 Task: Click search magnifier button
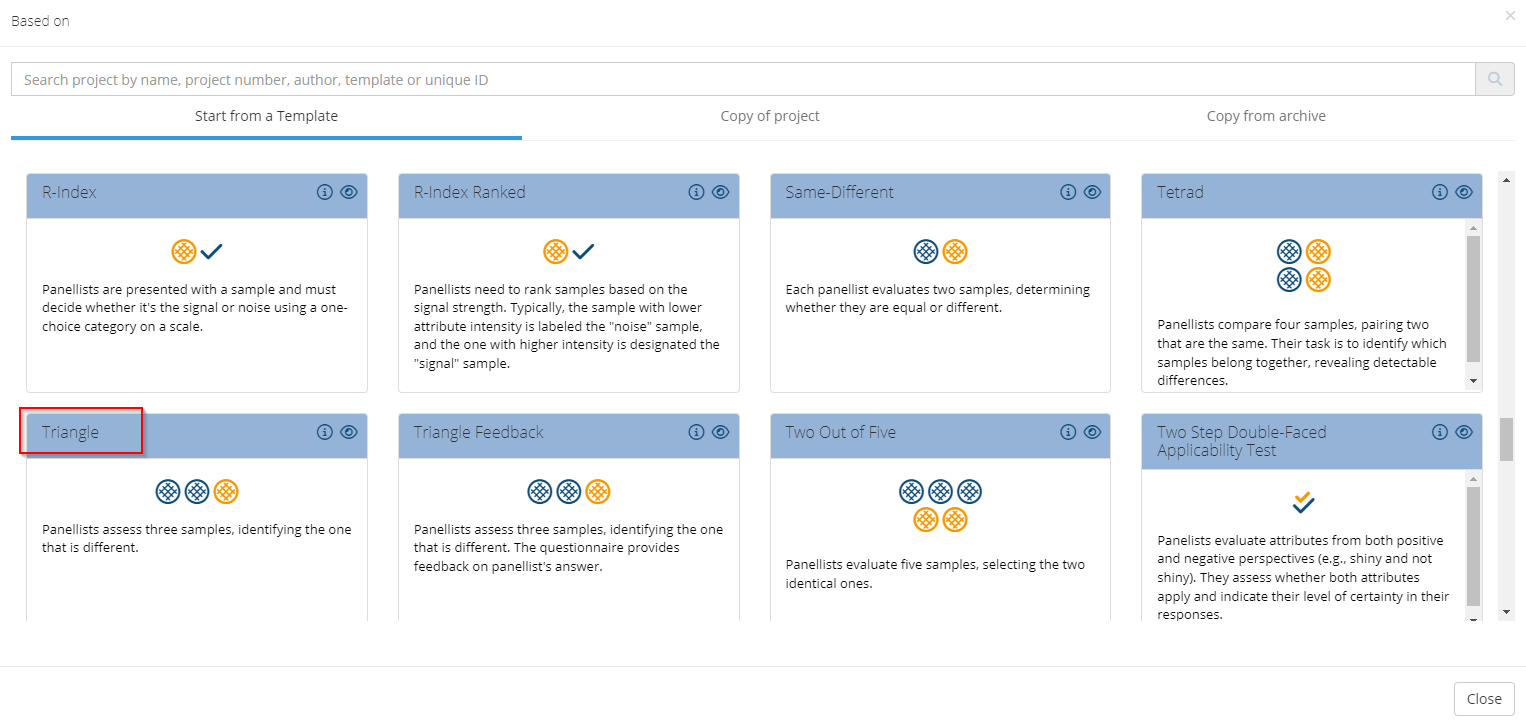point(1494,79)
